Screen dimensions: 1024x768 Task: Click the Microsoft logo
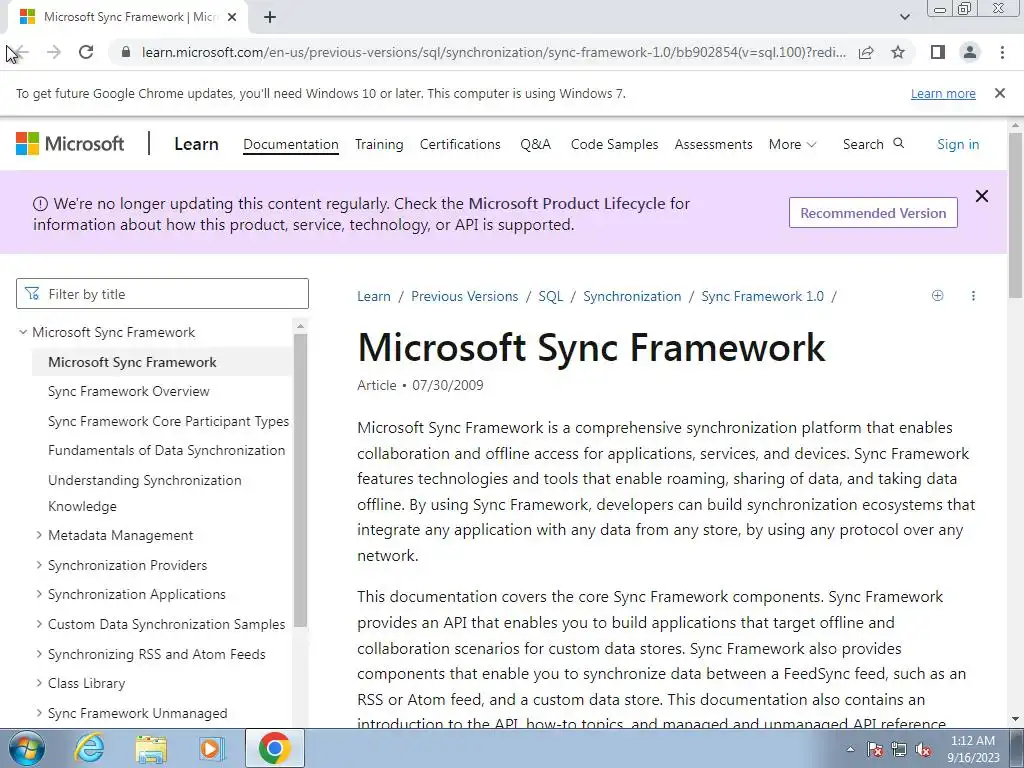(x=70, y=144)
